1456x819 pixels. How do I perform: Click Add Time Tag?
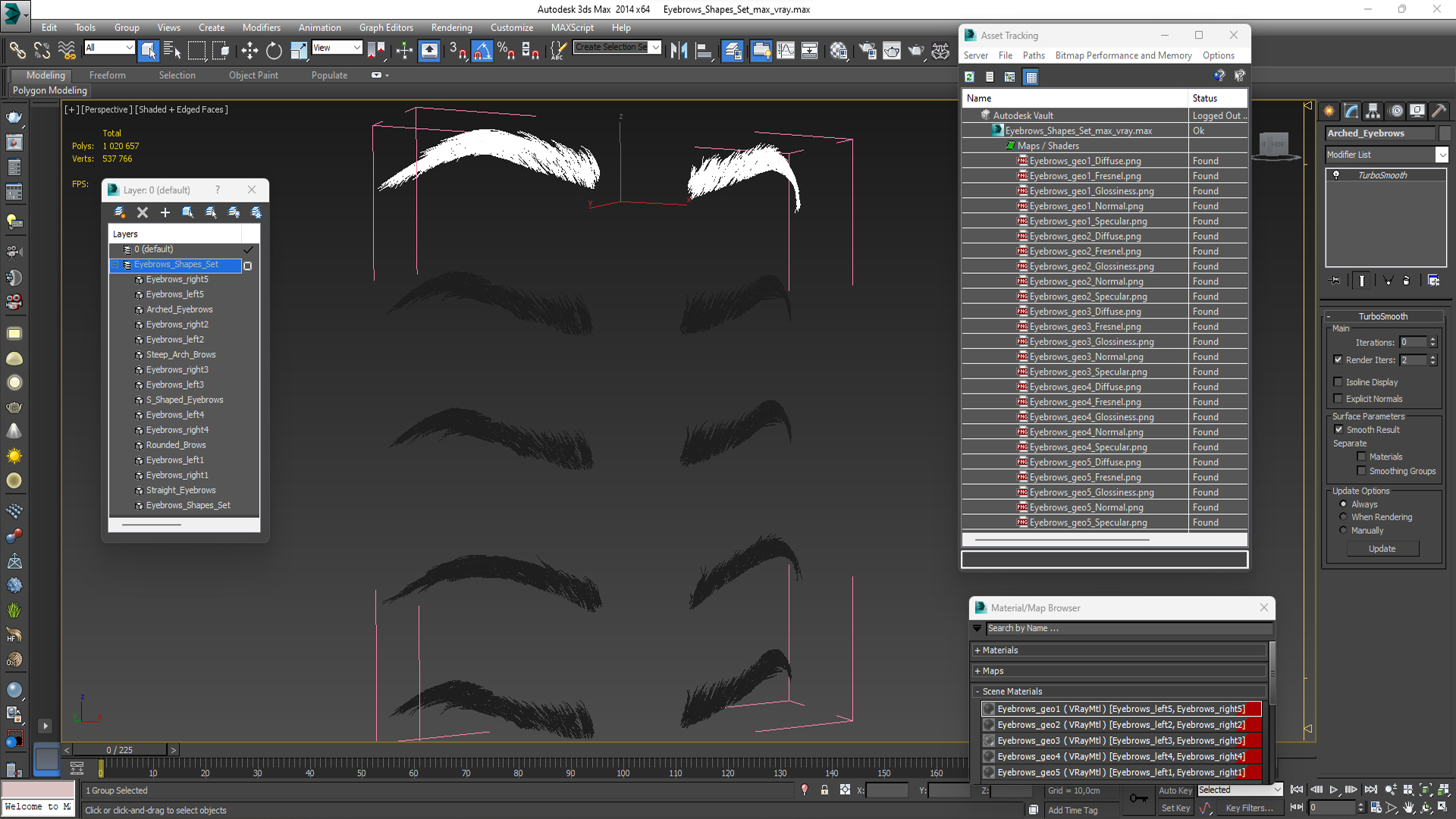1072,810
